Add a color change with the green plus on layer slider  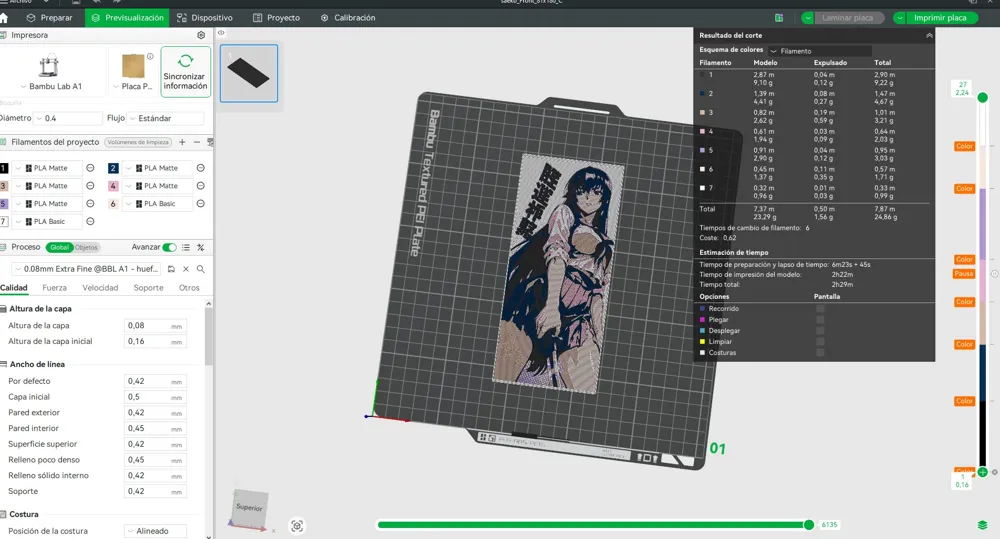[982, 472]
